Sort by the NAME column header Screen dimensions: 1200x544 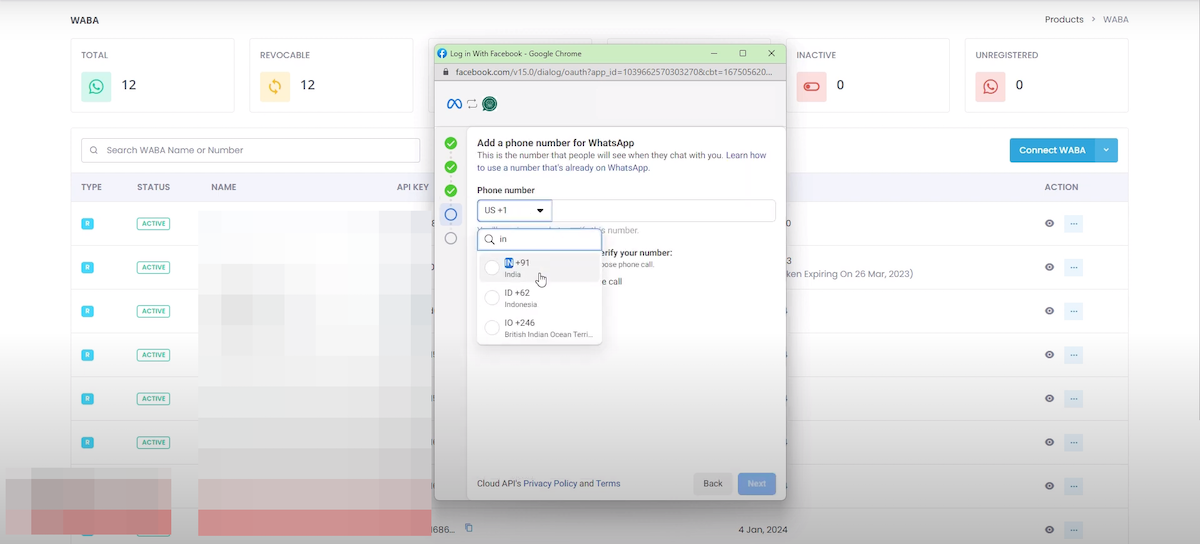[223, 187]
